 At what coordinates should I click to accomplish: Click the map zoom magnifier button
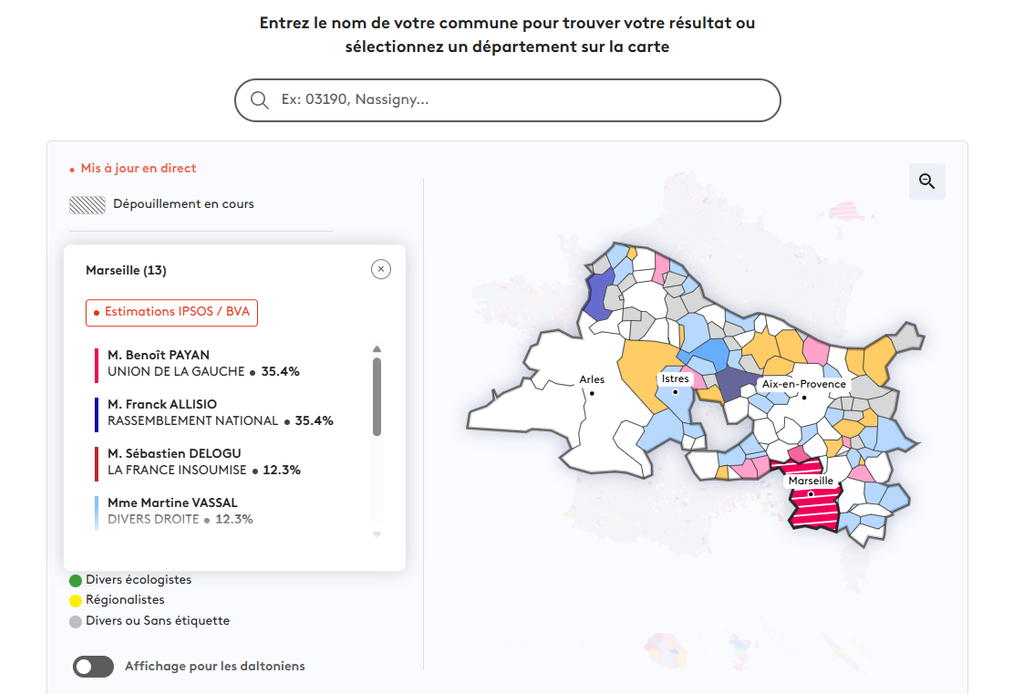[927, 181]
